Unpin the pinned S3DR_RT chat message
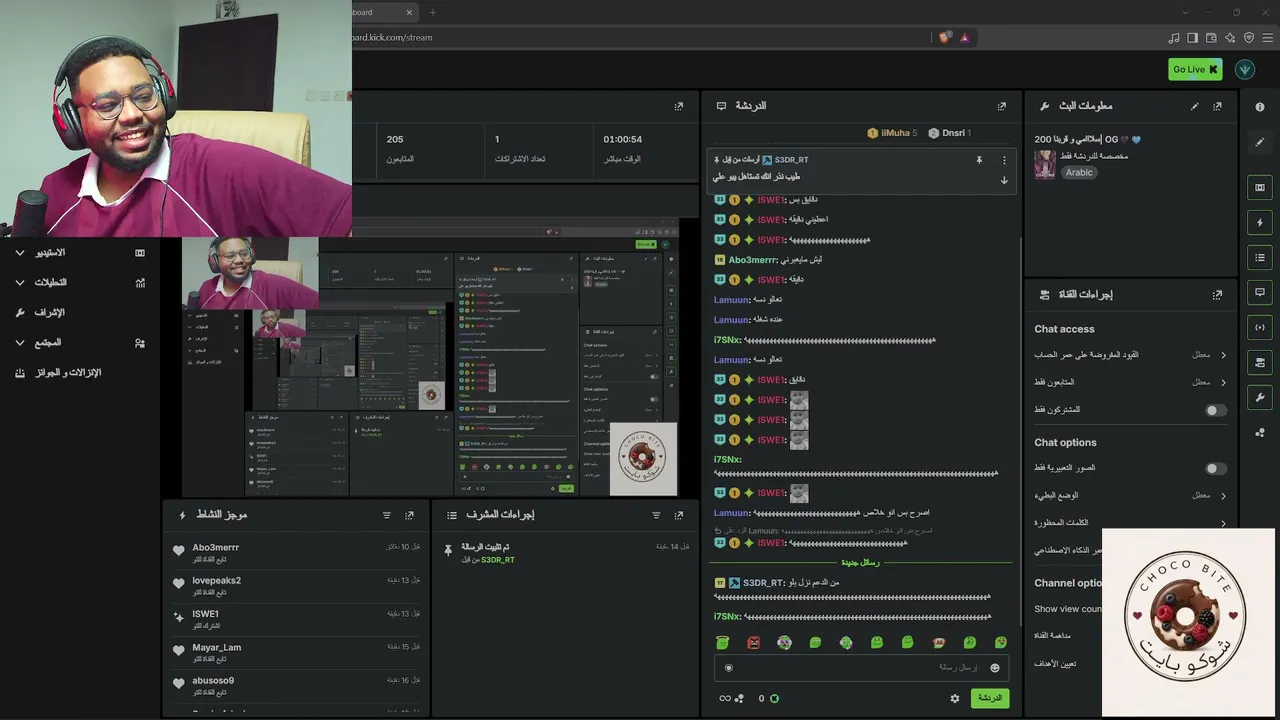 979,160
